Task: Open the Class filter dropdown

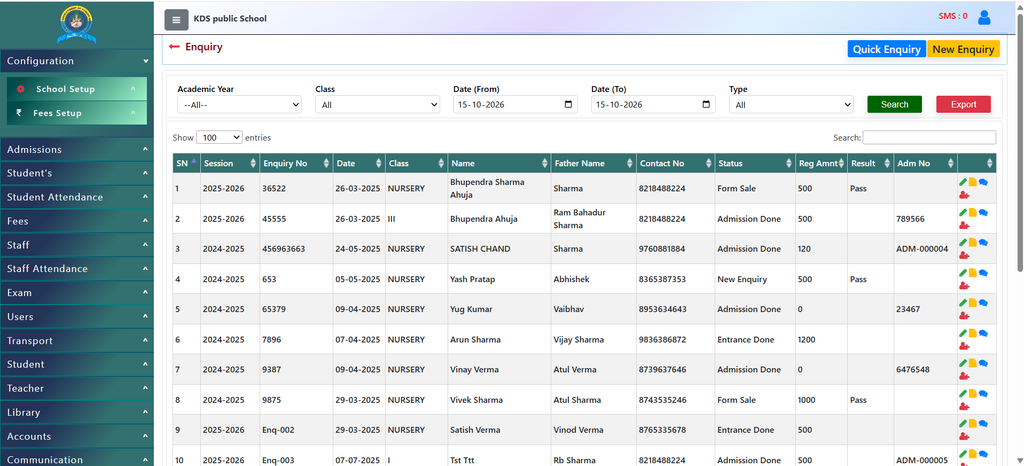Action: coord(377,104)
